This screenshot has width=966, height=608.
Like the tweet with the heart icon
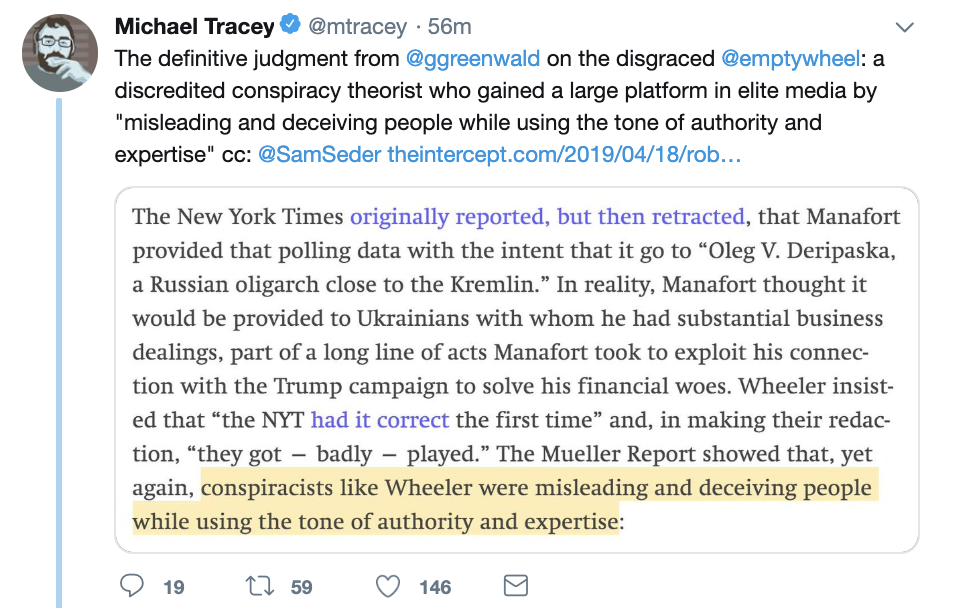(388, 586)
